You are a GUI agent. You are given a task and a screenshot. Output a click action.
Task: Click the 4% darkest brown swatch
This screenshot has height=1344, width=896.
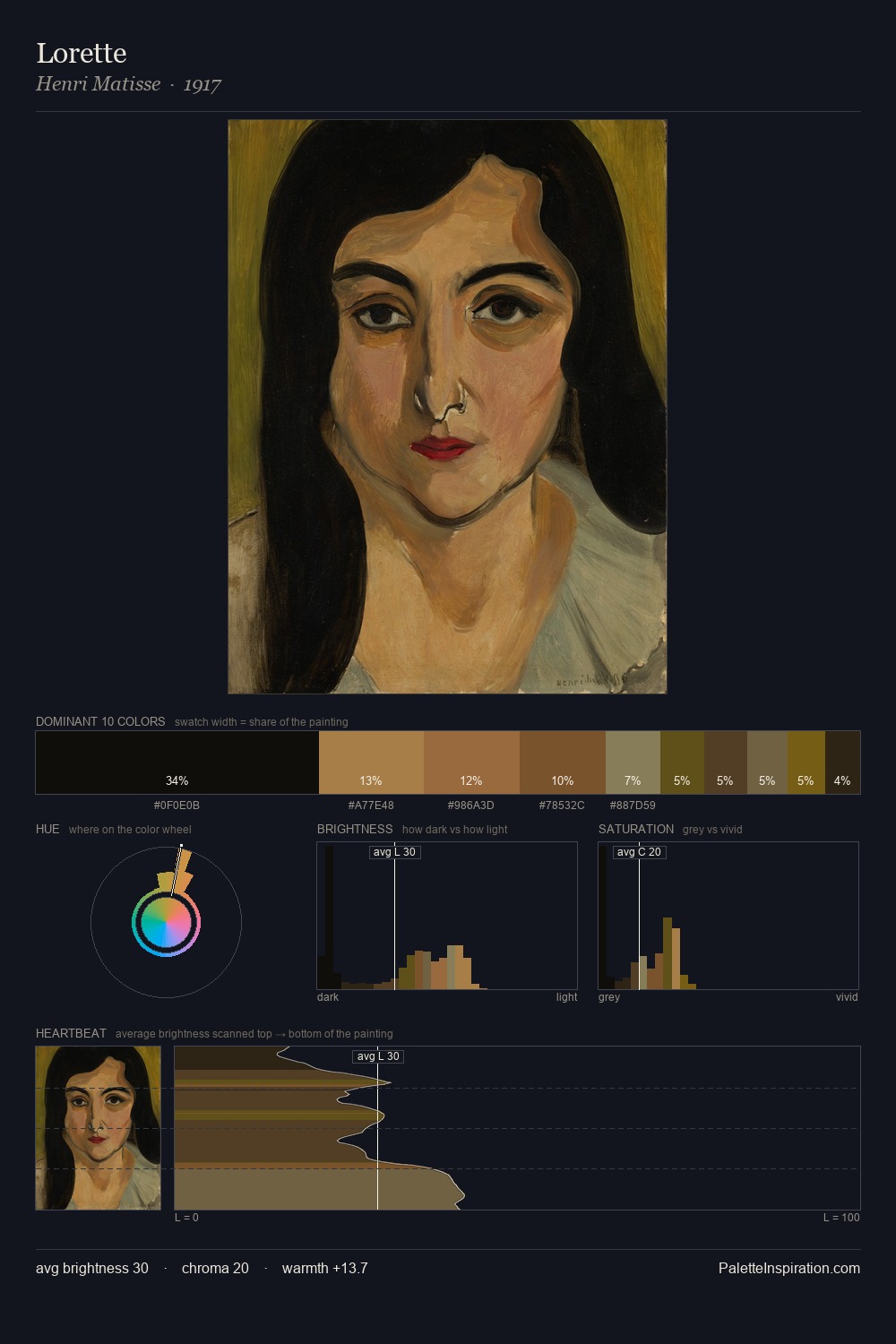pos(842,762)
